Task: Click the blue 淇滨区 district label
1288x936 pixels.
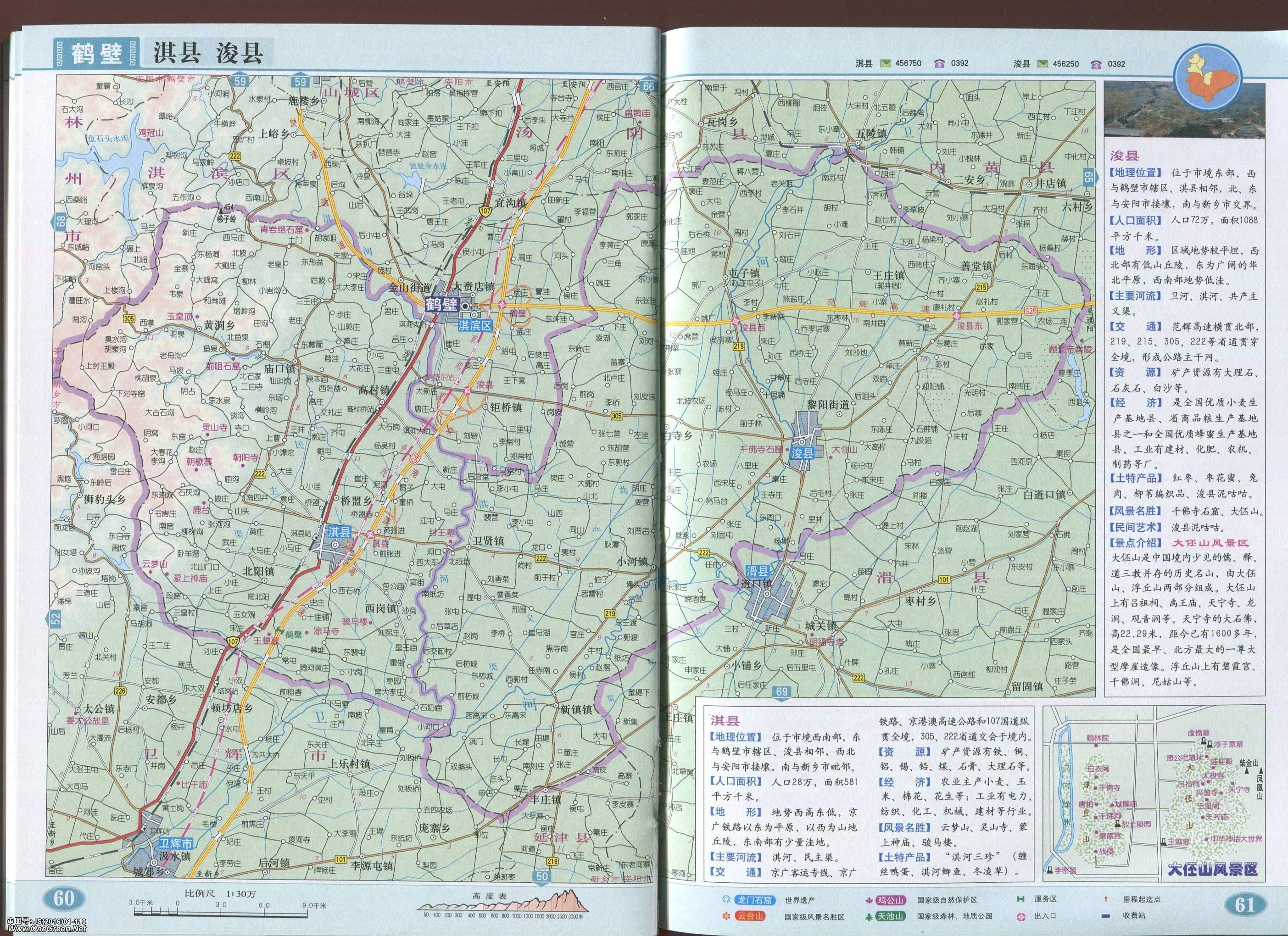Action: point(475,327)
